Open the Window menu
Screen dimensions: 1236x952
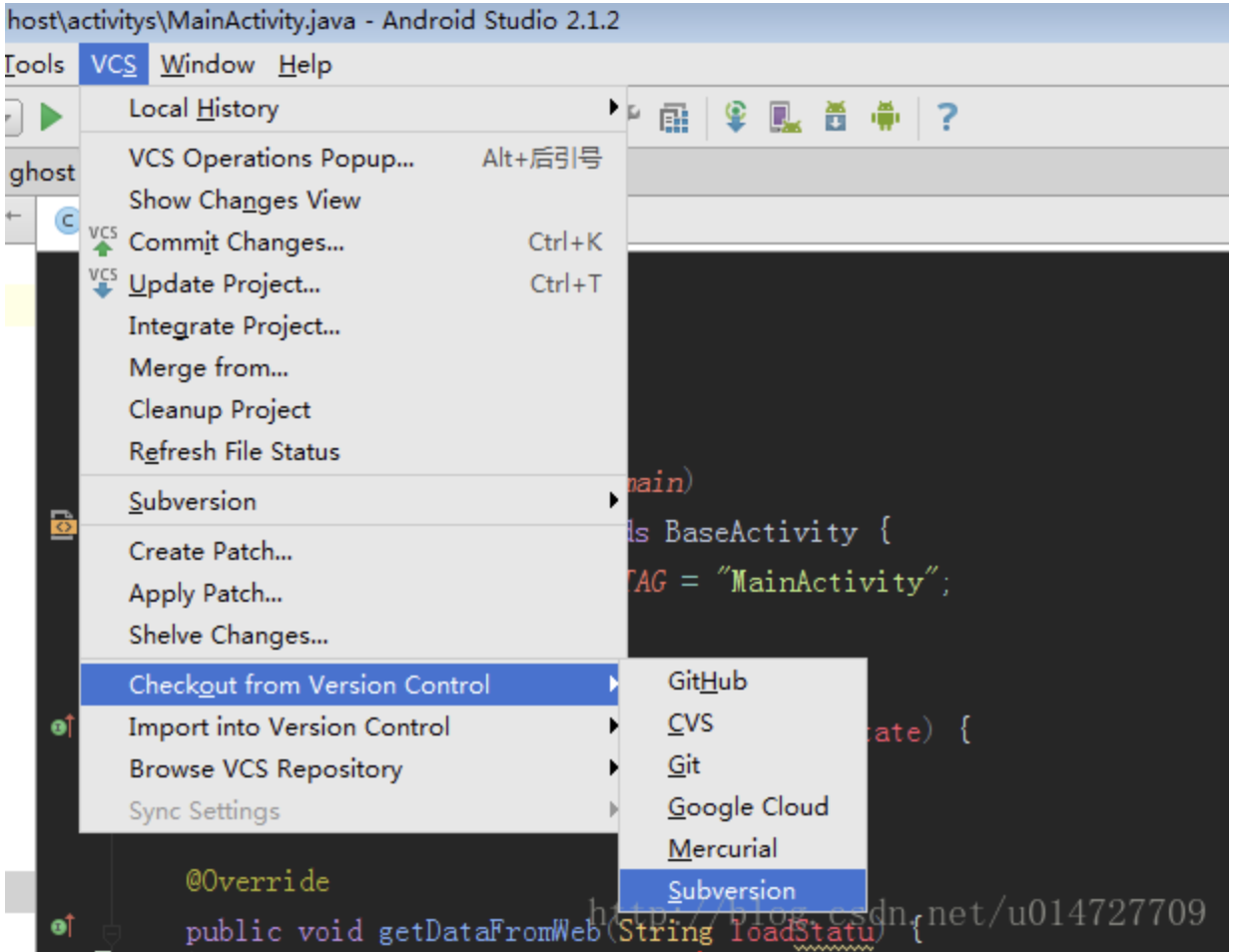208,65
